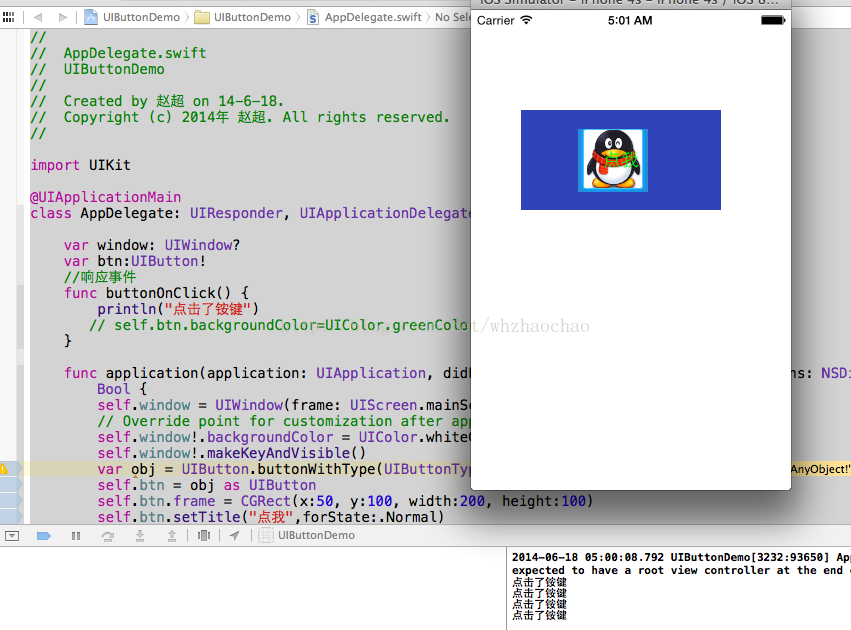Viewport: 851px width, 630px height.
Task: Click 'var window: UIWindow?' line
Action: pyautogui.click(x=151, y=245)
